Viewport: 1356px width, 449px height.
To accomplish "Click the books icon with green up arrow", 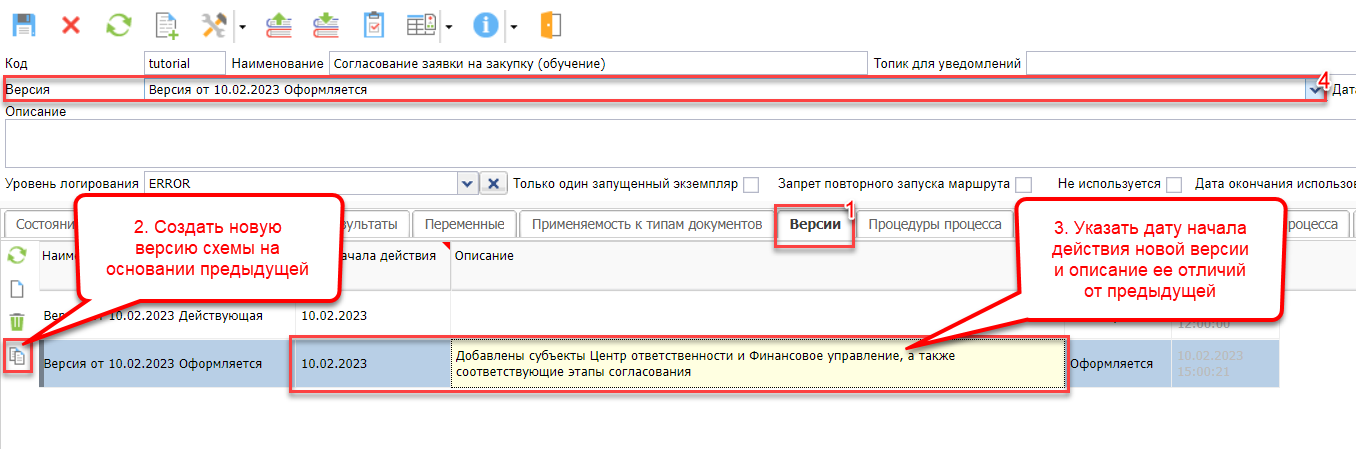I will coord(279,24).
